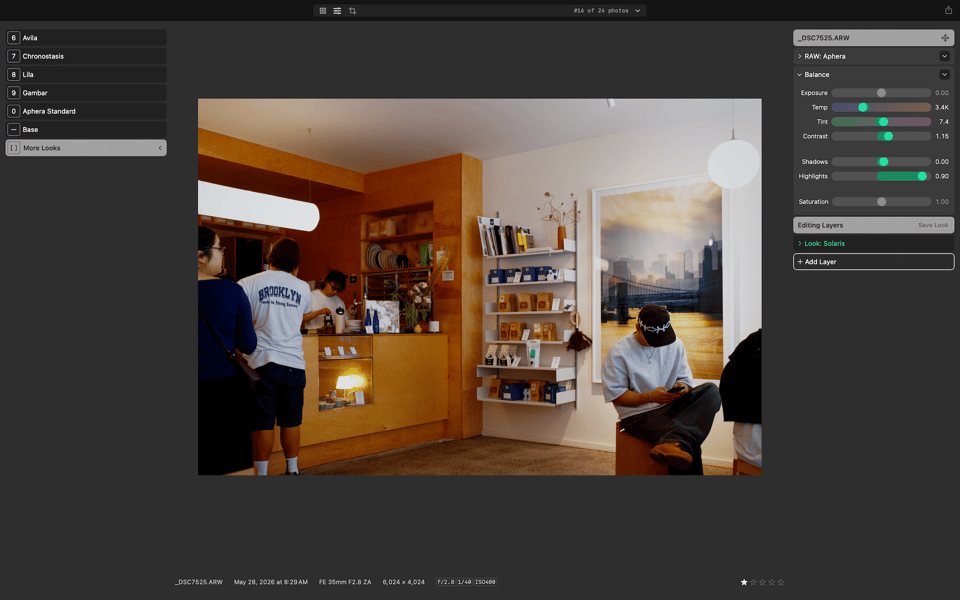Click the share export icon at top right

(x=948, y=10)
